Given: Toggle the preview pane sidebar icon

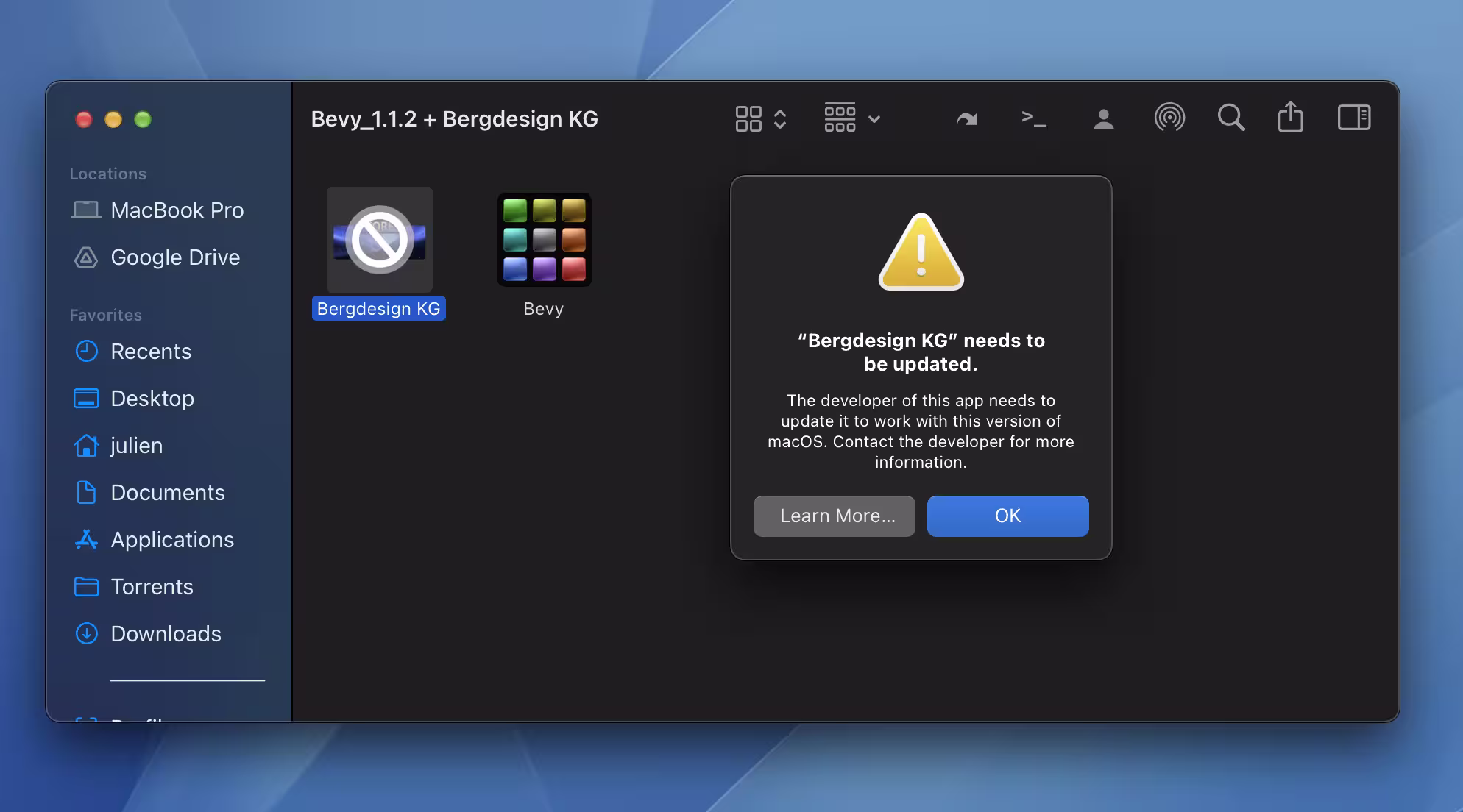Looking at the screenshot, I should (x=1354, y=118).
